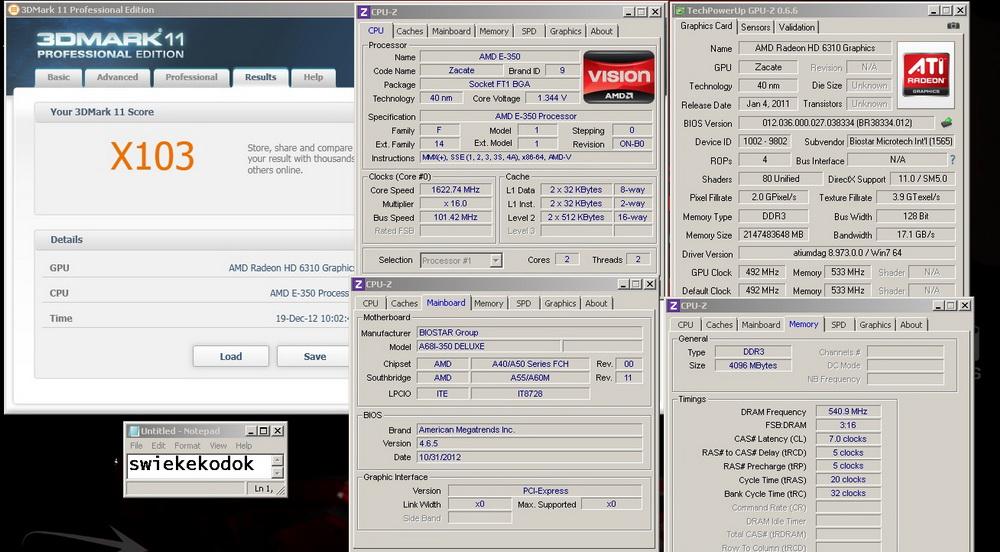
Task: Open Notepad File menu
Action: [136, 446]
